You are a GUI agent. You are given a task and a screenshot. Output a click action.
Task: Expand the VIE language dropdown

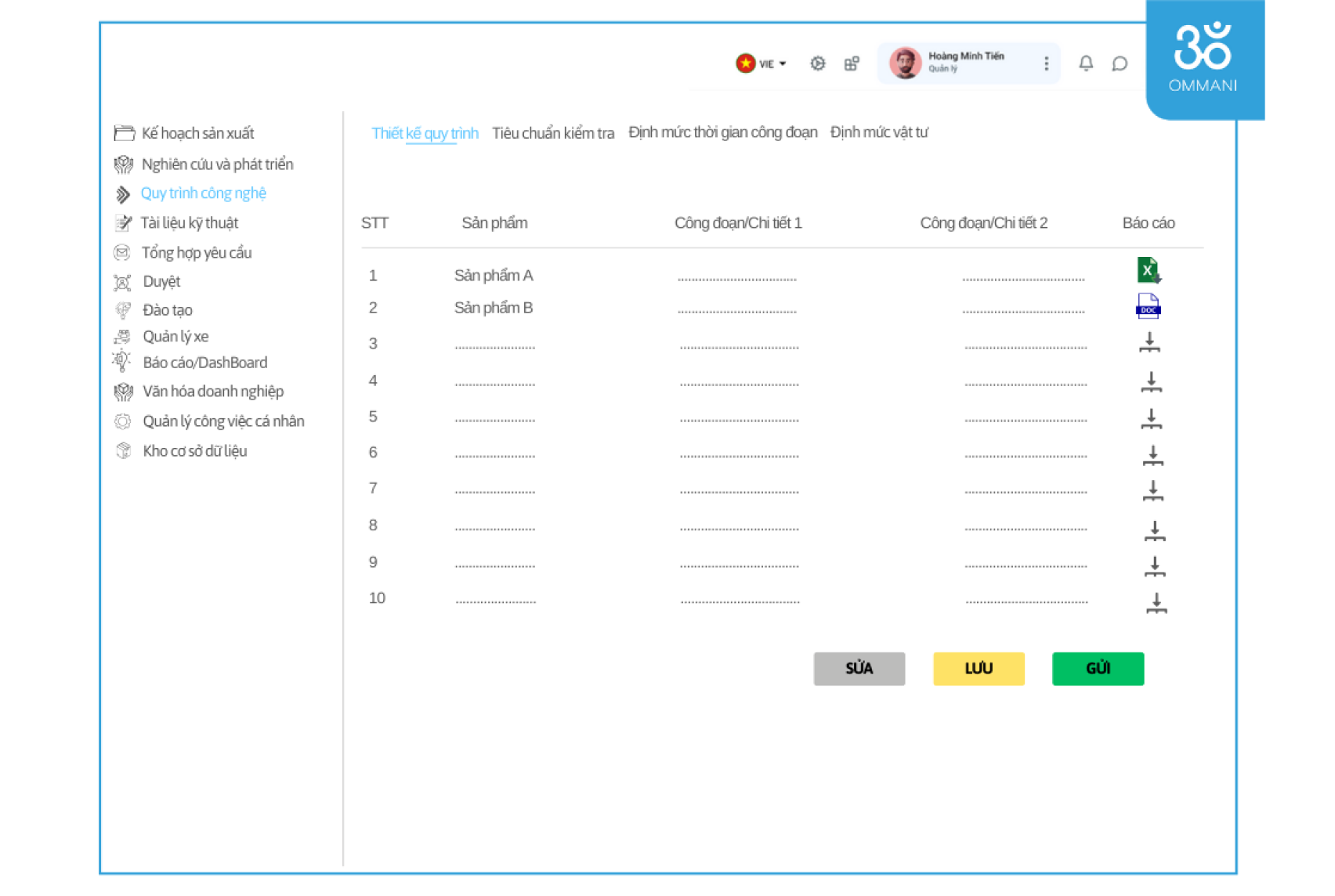[761, 63]
